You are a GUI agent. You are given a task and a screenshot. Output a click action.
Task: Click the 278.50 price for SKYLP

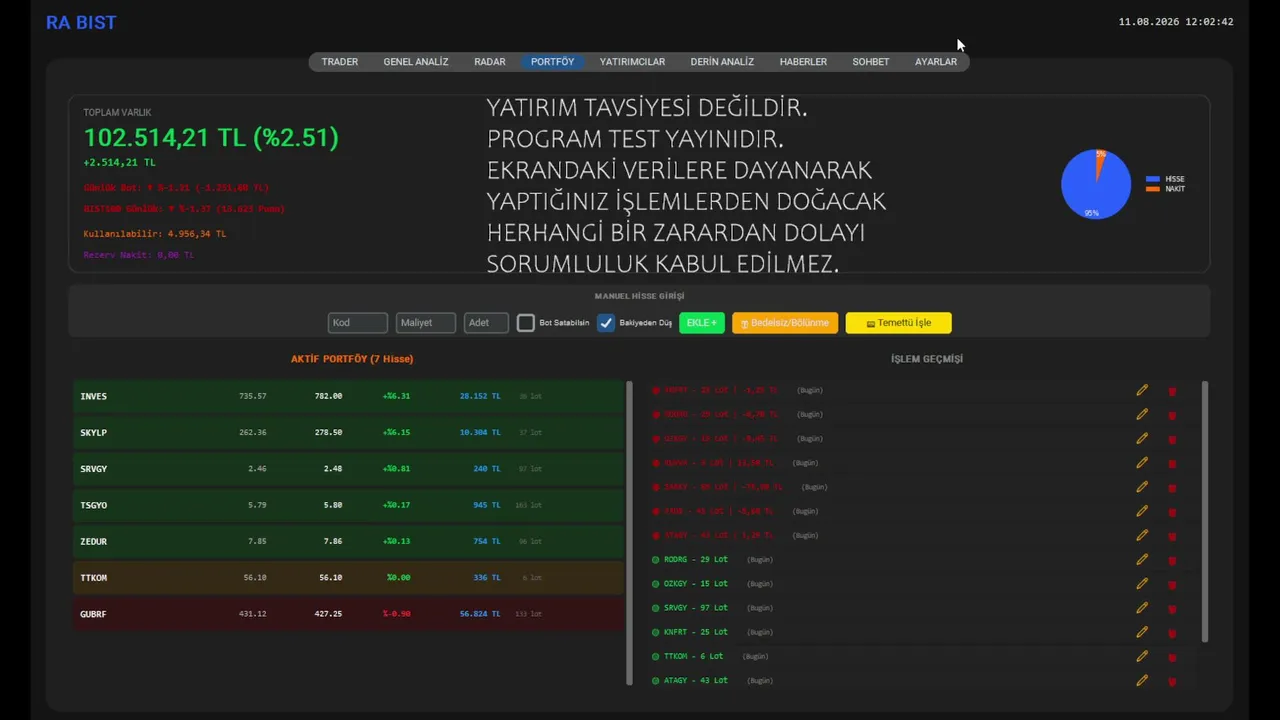coord(328,433)
